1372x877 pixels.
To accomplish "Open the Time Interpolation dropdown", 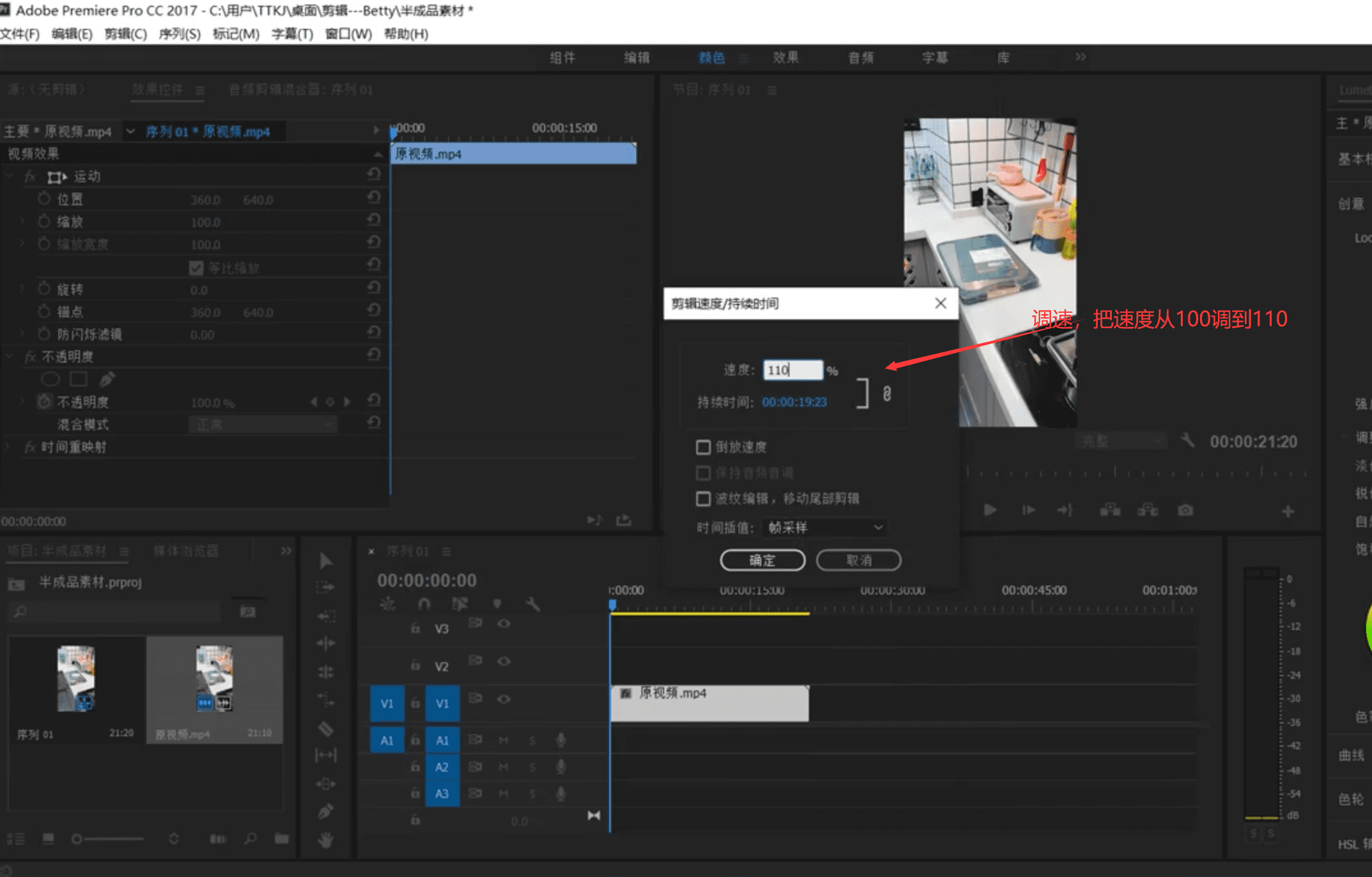I will pos(824,527).
